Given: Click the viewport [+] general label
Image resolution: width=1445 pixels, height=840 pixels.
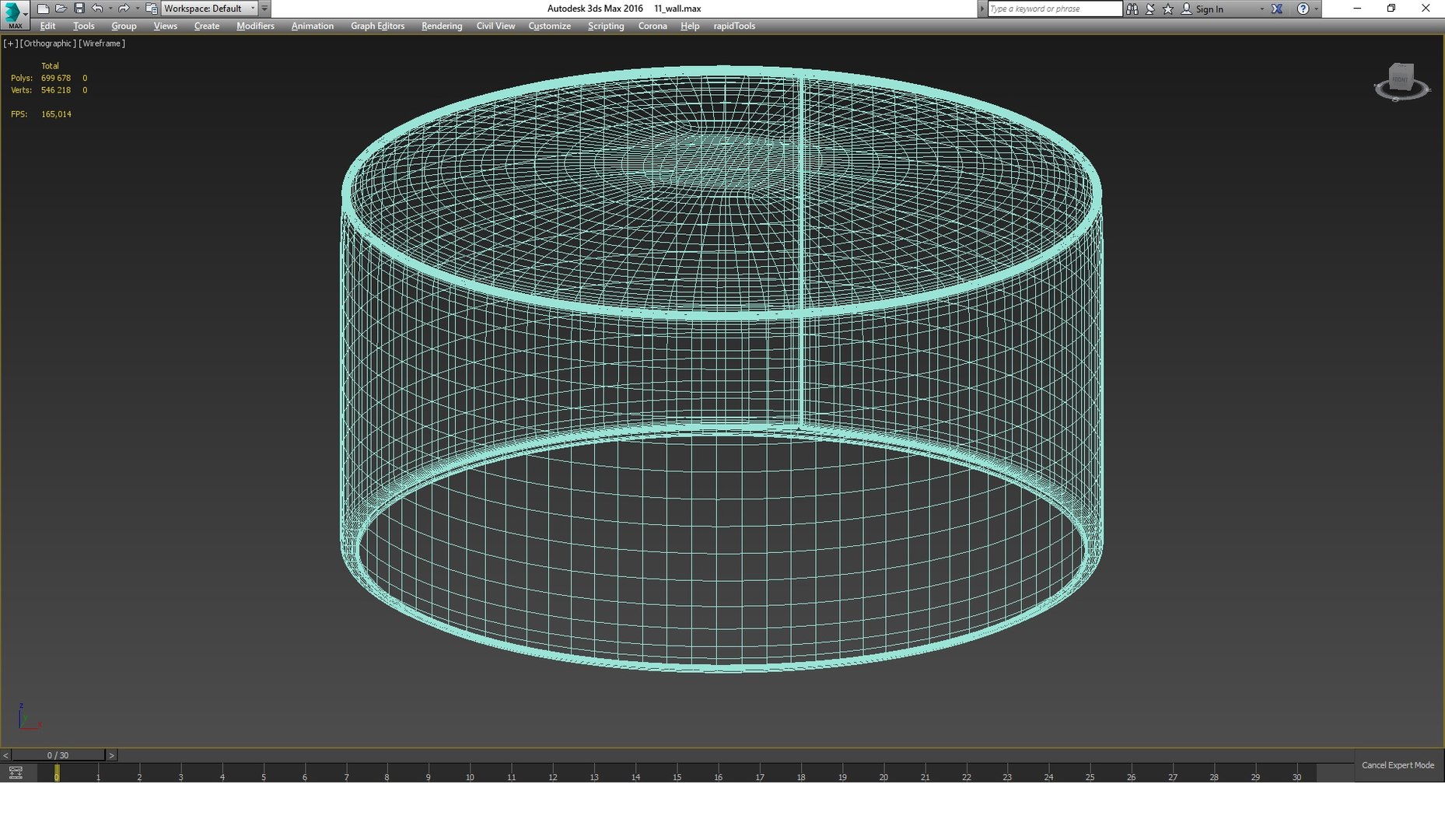Looking at the screenshot, I should click(x=10, y=44).
